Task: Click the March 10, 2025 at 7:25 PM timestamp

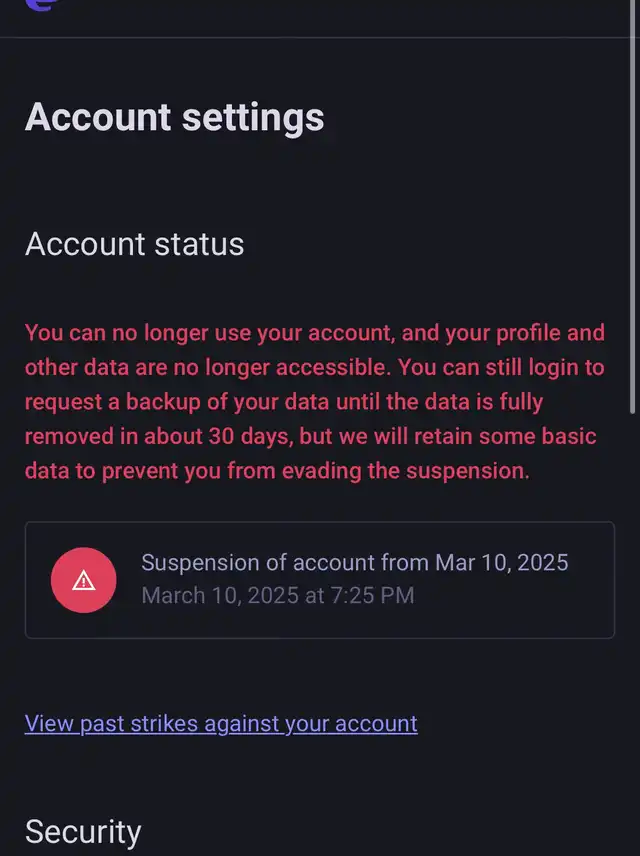Action: pyautogui.click(x=278, y=596)
